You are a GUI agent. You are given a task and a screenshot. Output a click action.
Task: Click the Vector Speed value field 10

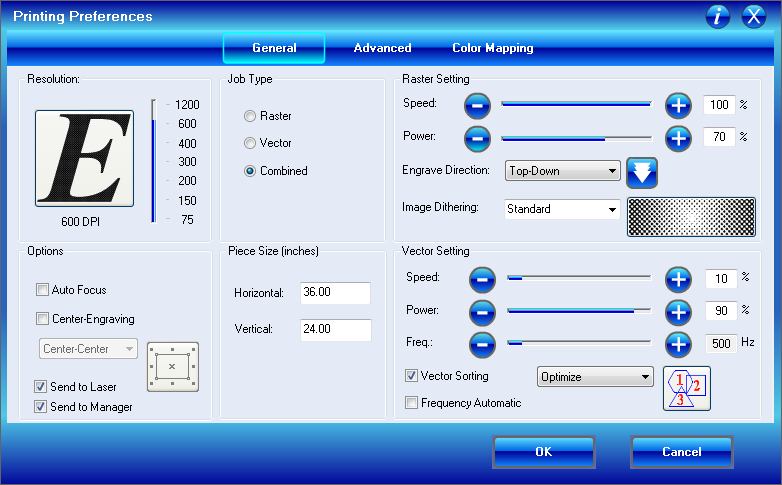point(721,279)
